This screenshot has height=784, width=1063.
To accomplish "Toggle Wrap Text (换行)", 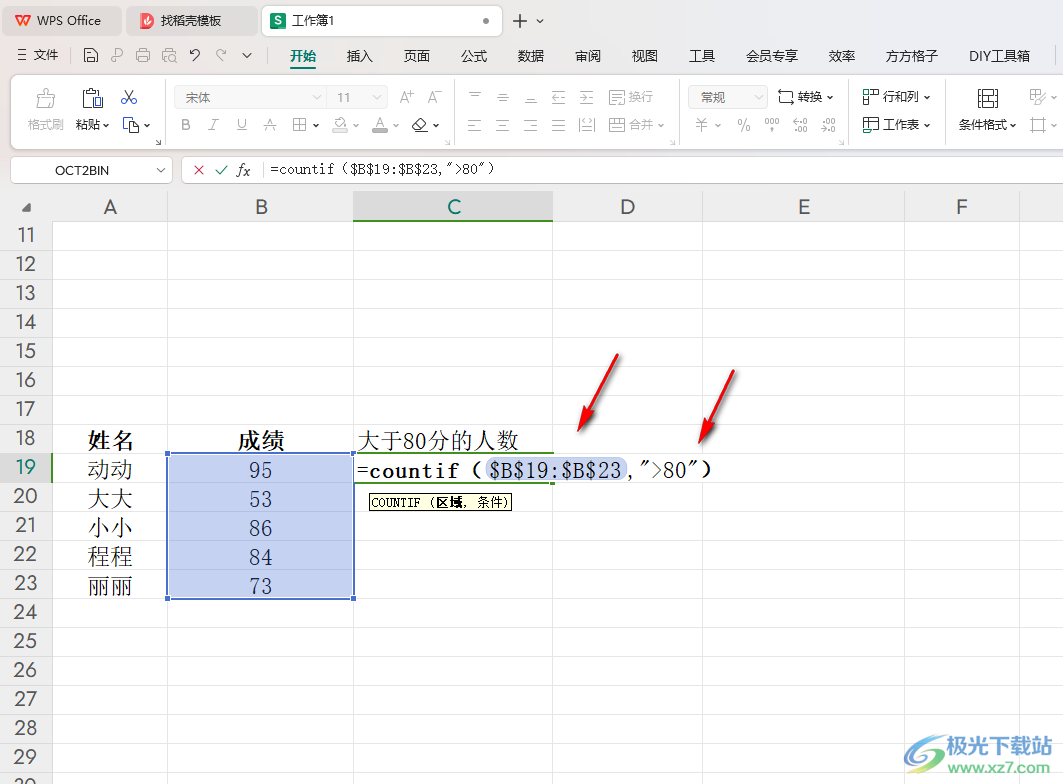I will pos(630,97).
